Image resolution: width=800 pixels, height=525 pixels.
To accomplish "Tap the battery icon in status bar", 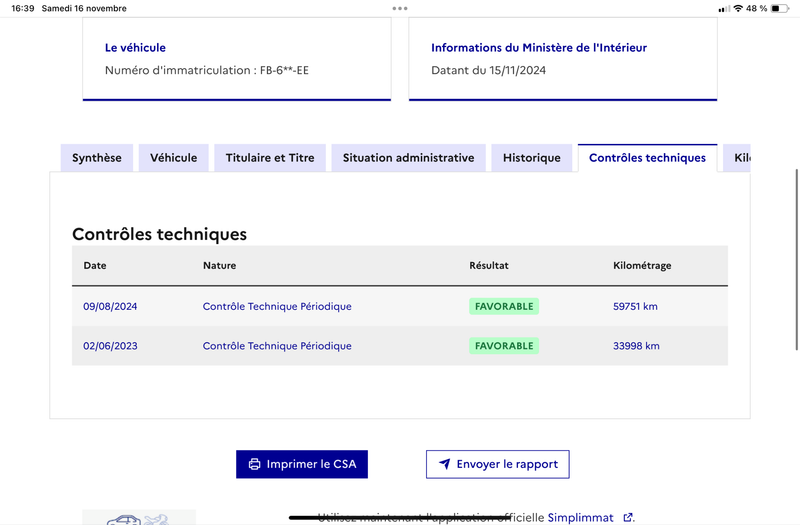I will click(780, 8).
